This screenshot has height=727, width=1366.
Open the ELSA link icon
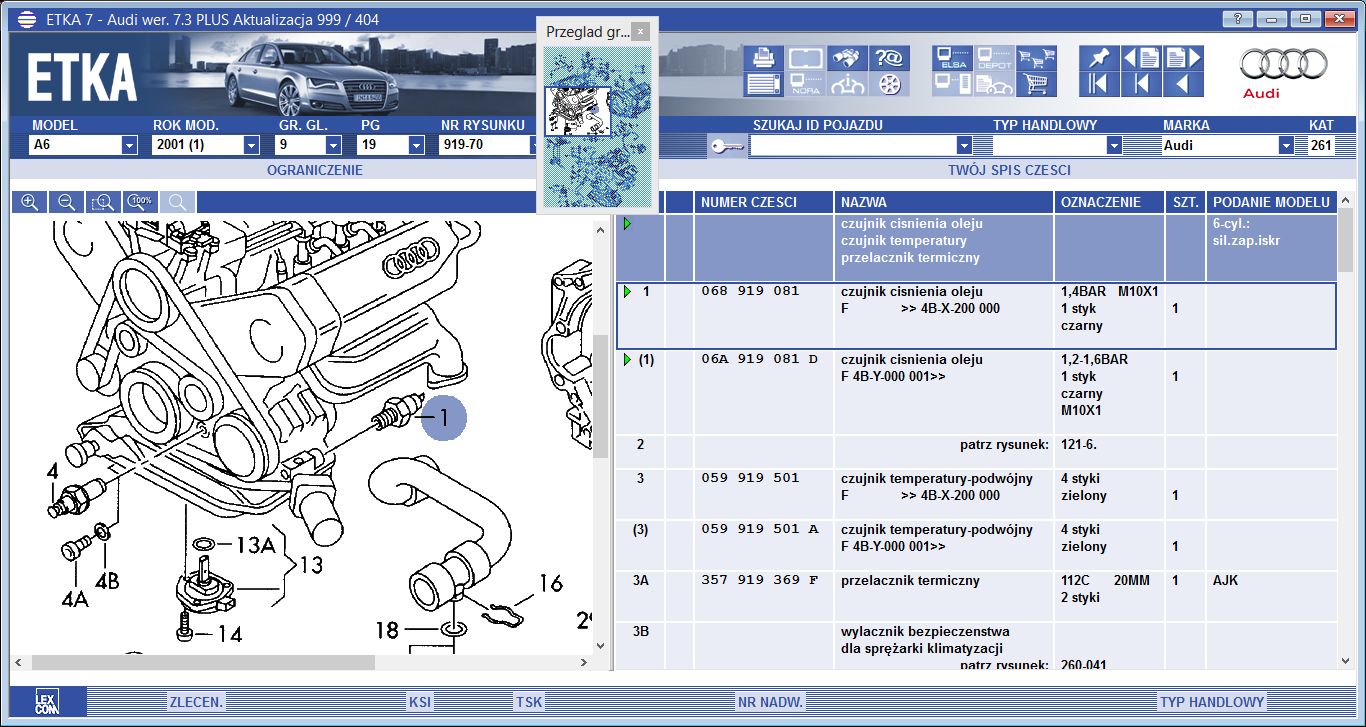952,58
